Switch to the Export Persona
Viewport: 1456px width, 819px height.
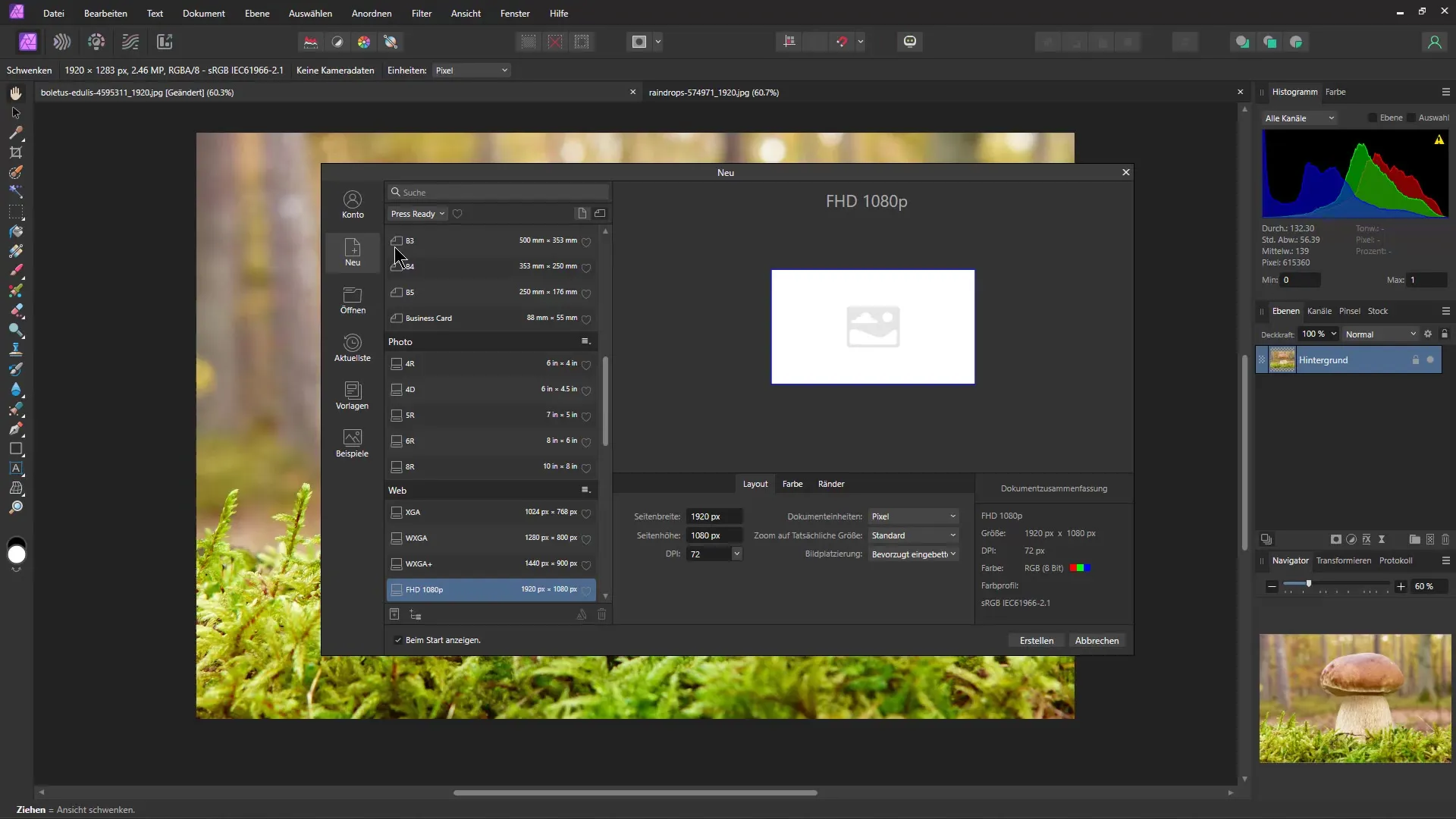pyautogui.click(x=165, y=42)
